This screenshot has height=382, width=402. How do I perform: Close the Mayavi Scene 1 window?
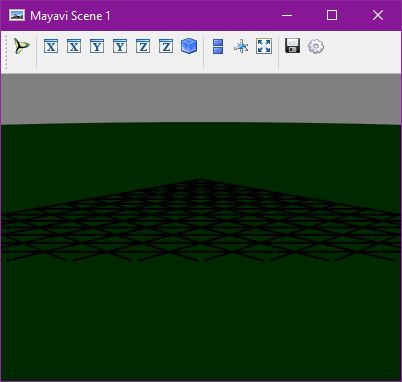coord(378,15)
